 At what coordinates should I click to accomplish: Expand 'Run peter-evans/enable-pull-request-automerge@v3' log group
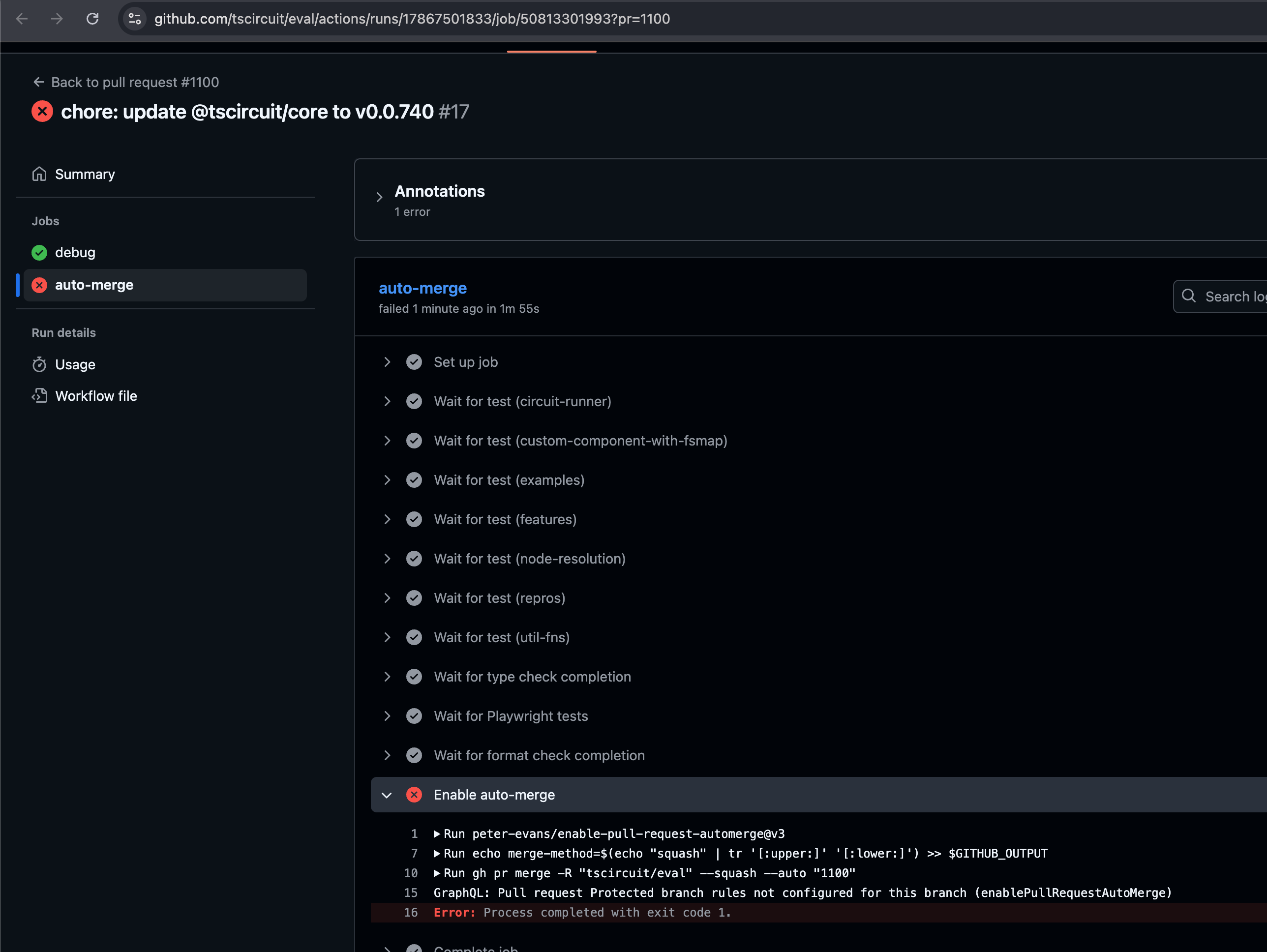tap(437, 834)
